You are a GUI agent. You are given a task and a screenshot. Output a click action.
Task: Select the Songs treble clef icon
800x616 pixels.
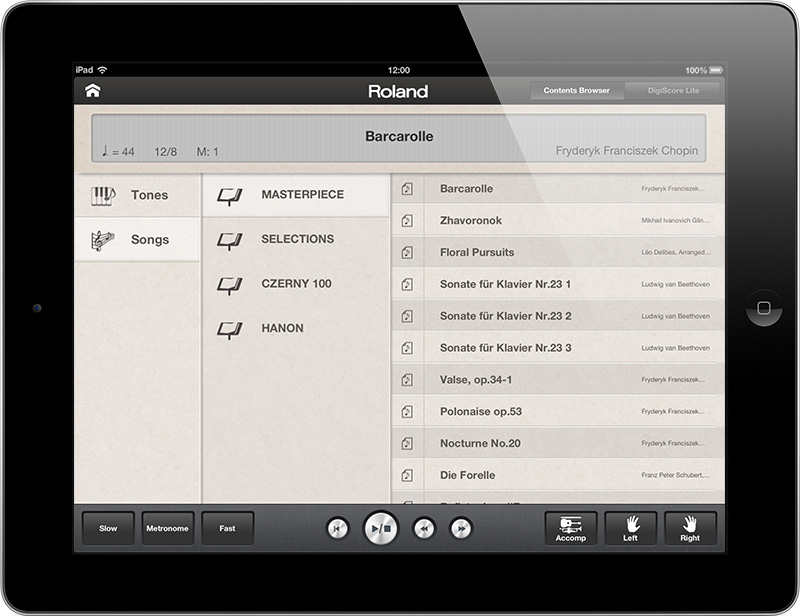[x=103, y=240]
